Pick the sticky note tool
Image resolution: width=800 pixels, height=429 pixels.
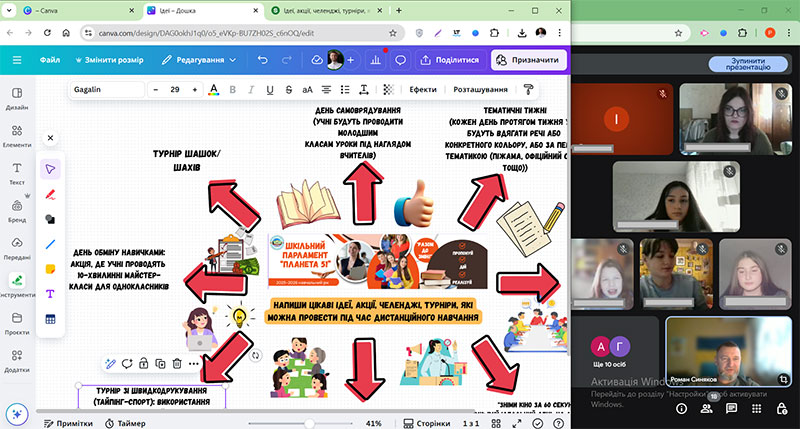50,269
